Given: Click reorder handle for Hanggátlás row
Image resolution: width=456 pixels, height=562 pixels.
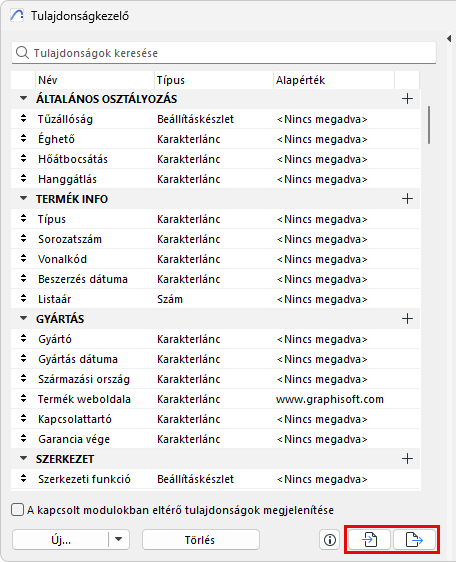Looking at the screenshot, I should click(x=23, y=179).
